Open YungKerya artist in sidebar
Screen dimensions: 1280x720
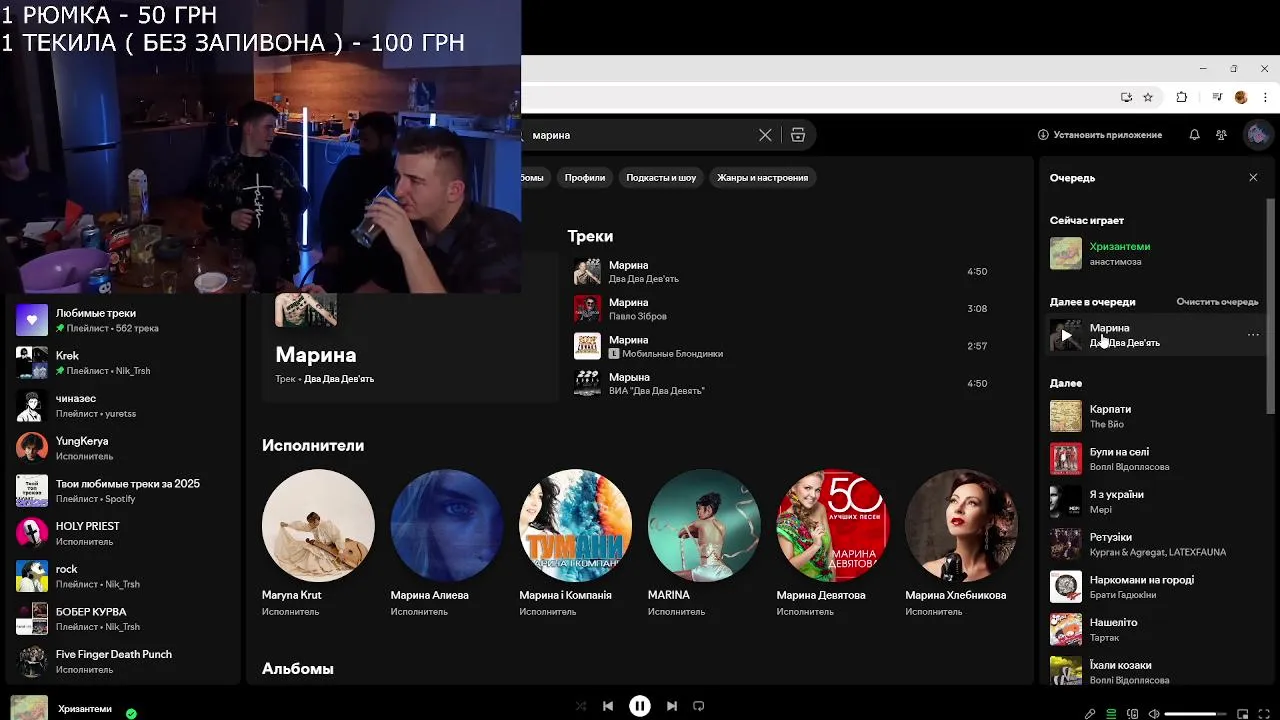click(x=122, y=448)
